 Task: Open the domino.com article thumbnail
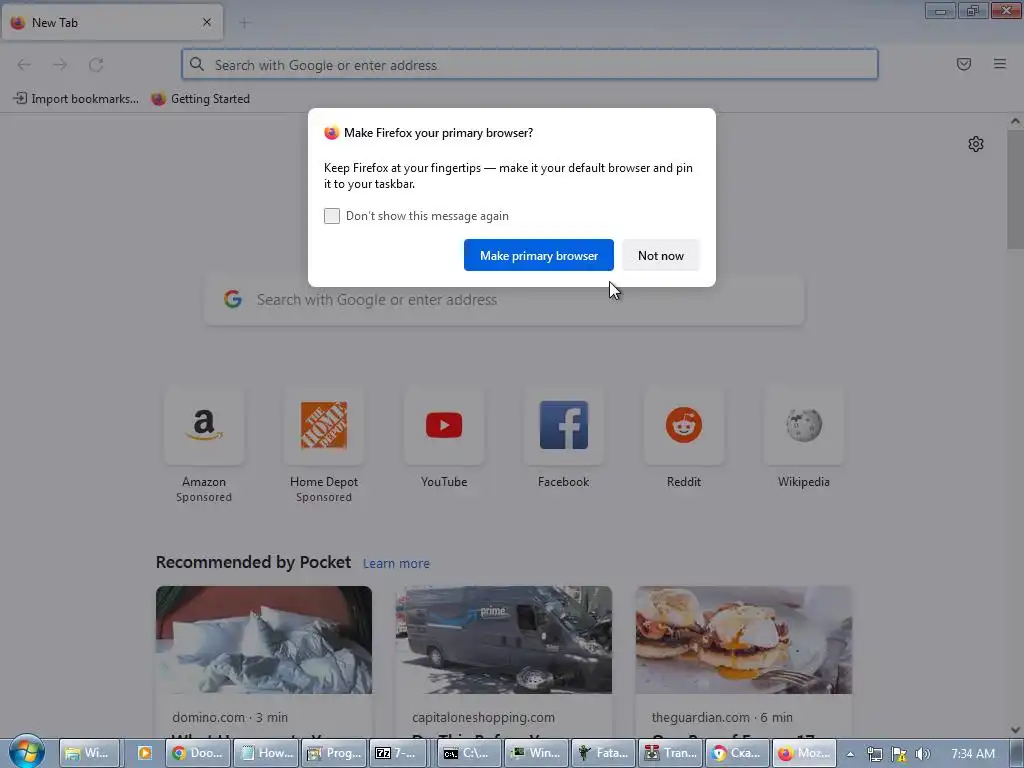[264, 640]
